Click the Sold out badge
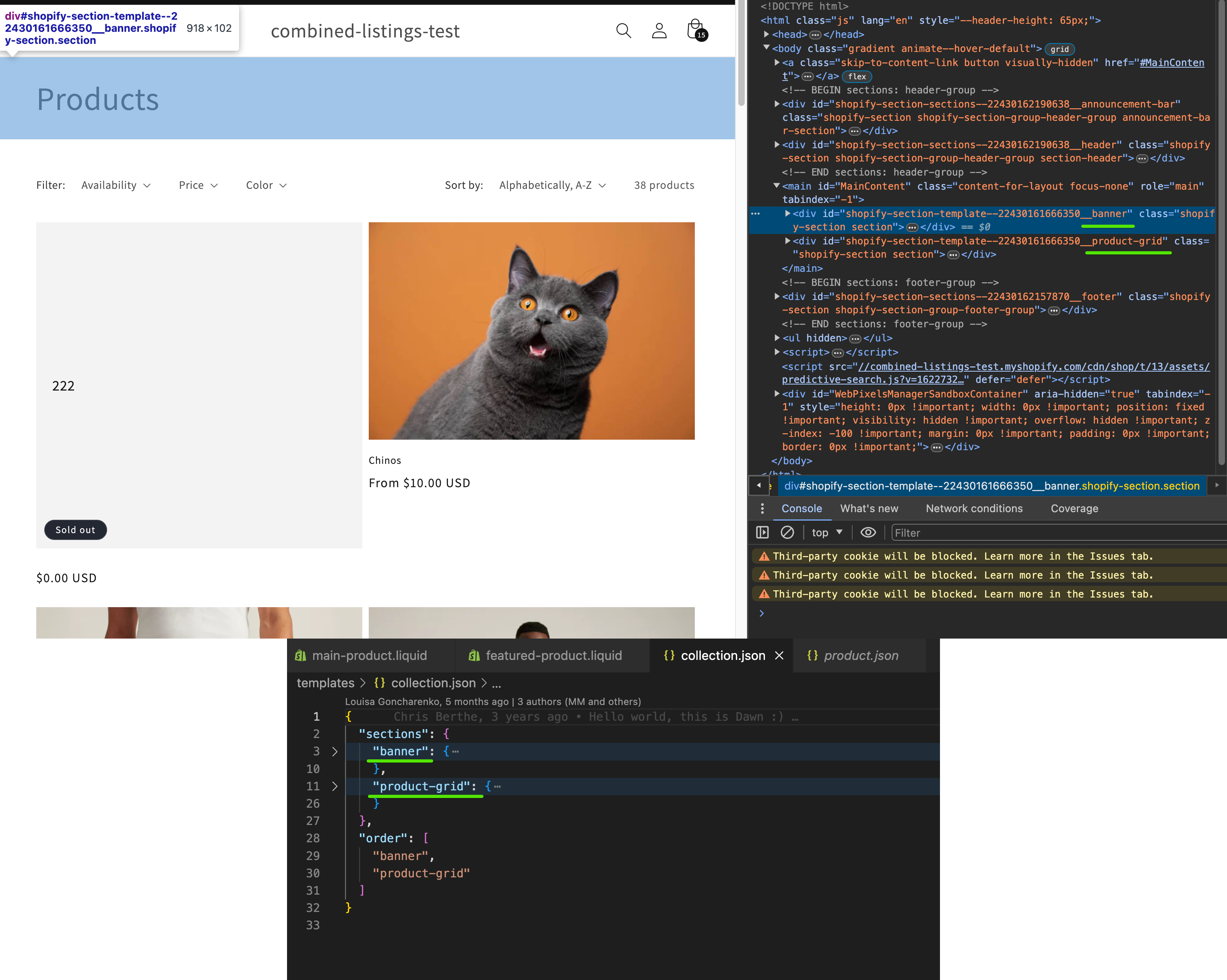Screen dimensions: 1227x980 (75, 530)
